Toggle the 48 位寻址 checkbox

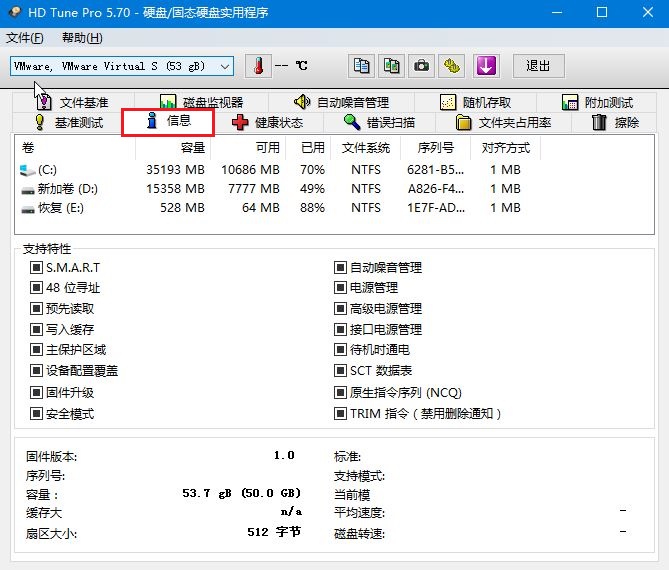tap(36, 288)
